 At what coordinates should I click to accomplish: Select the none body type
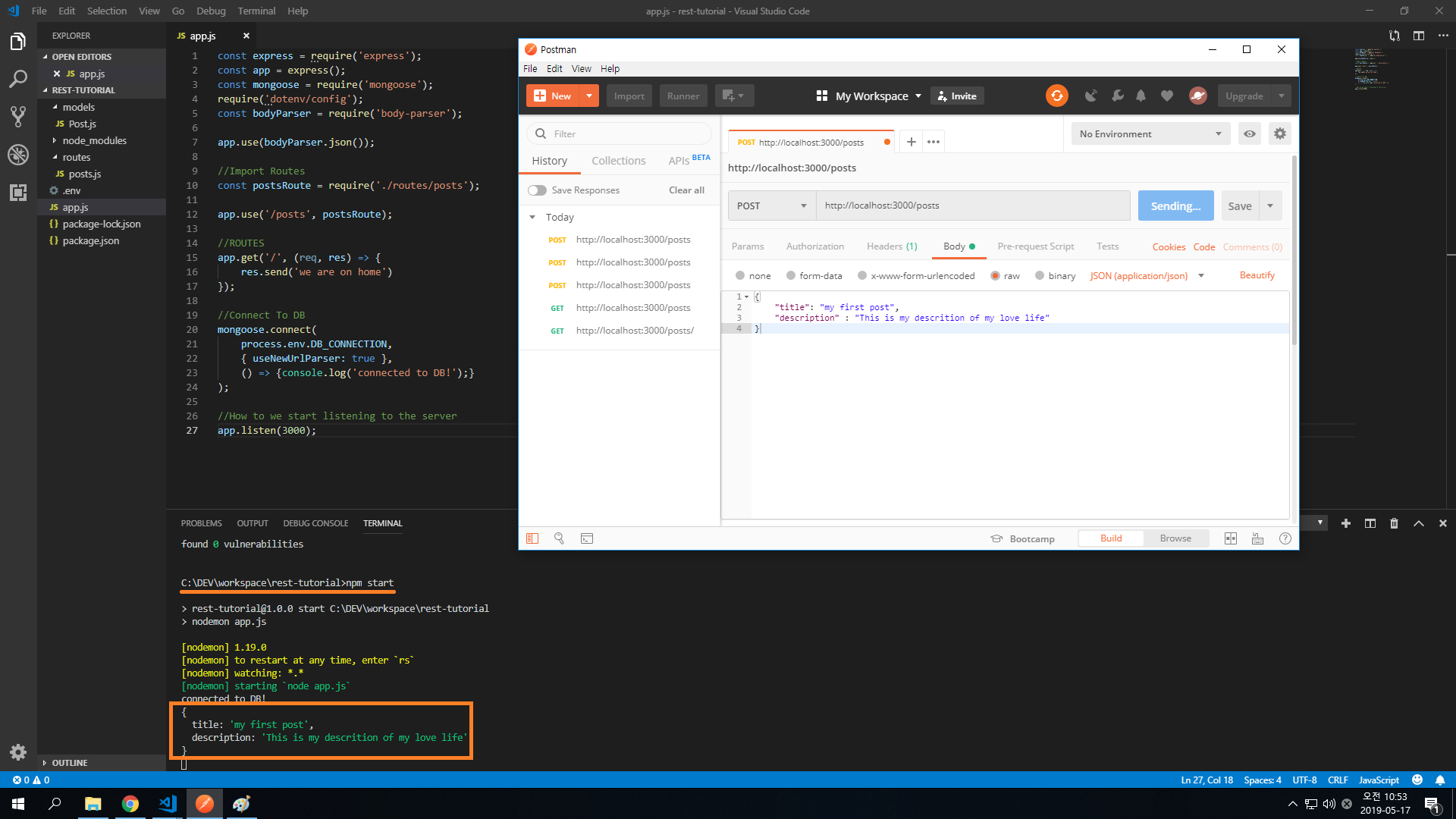pyautogui.click(x=740, y=276)
